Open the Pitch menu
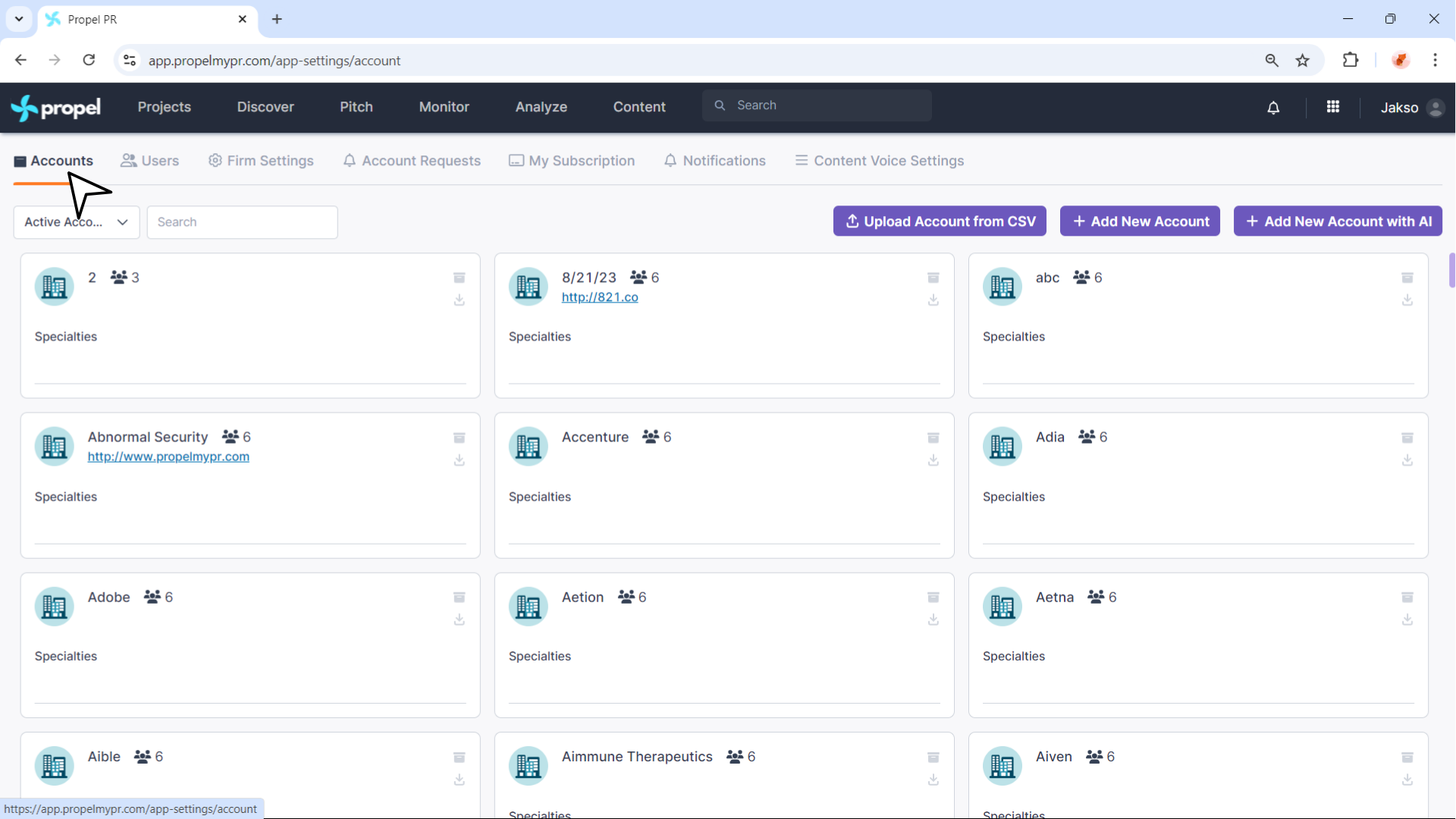Image resolution: width=1456 pixels, height=819 pixels. [356, 107]
